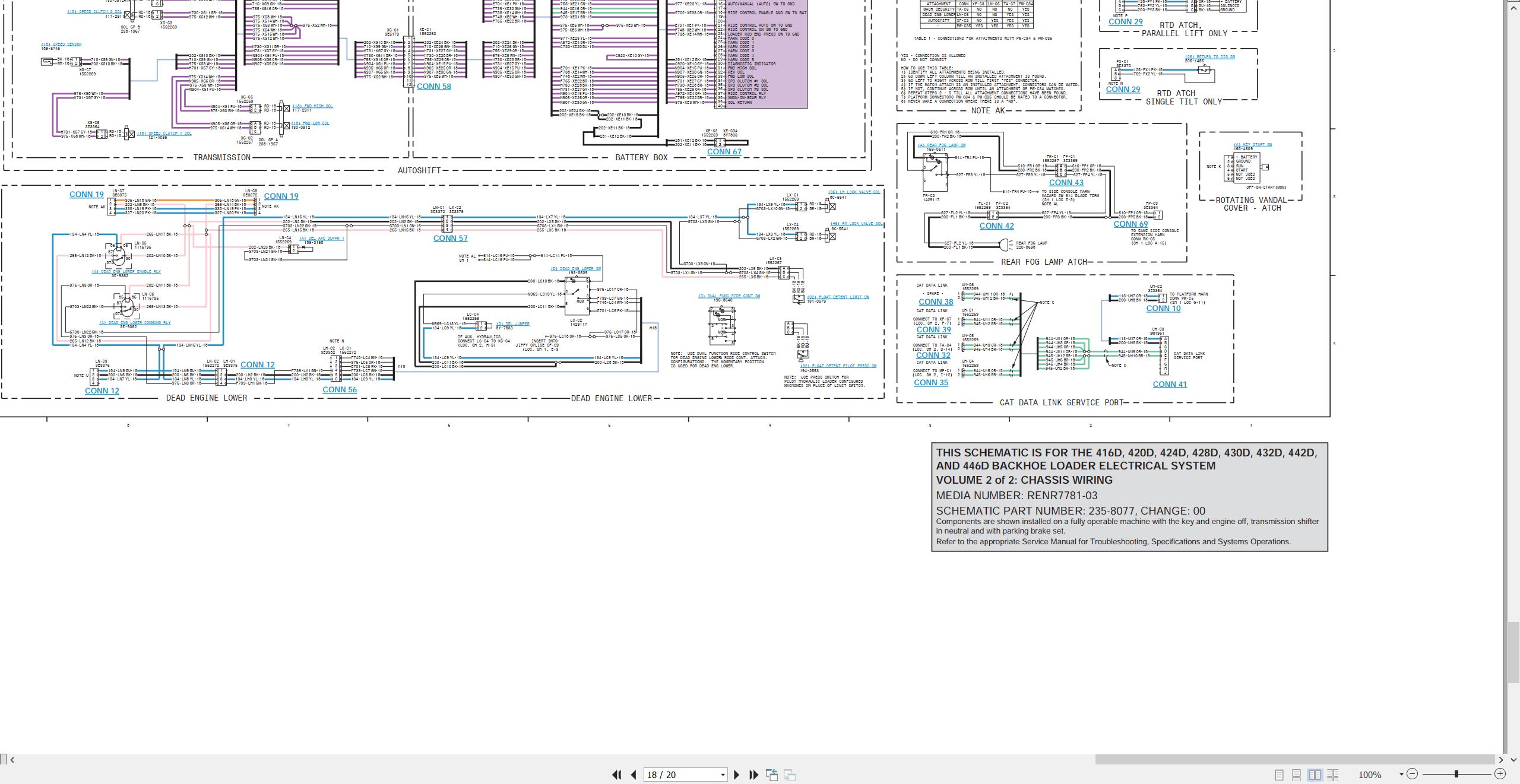Viewport: 1520px width, 784px height.
Task: Open the page number dropdown
Action: [723, 775]
